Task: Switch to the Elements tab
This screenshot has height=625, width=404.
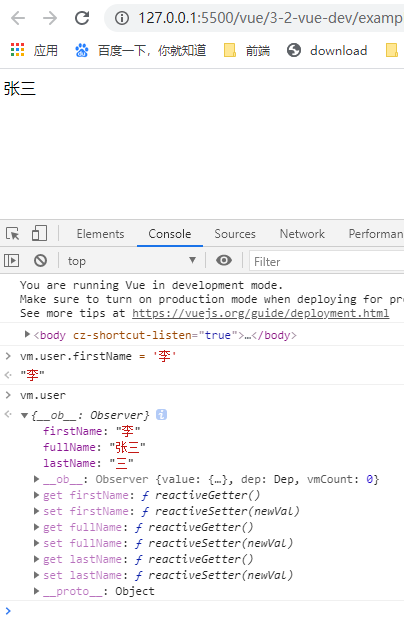Action: [x=100, y=234]
